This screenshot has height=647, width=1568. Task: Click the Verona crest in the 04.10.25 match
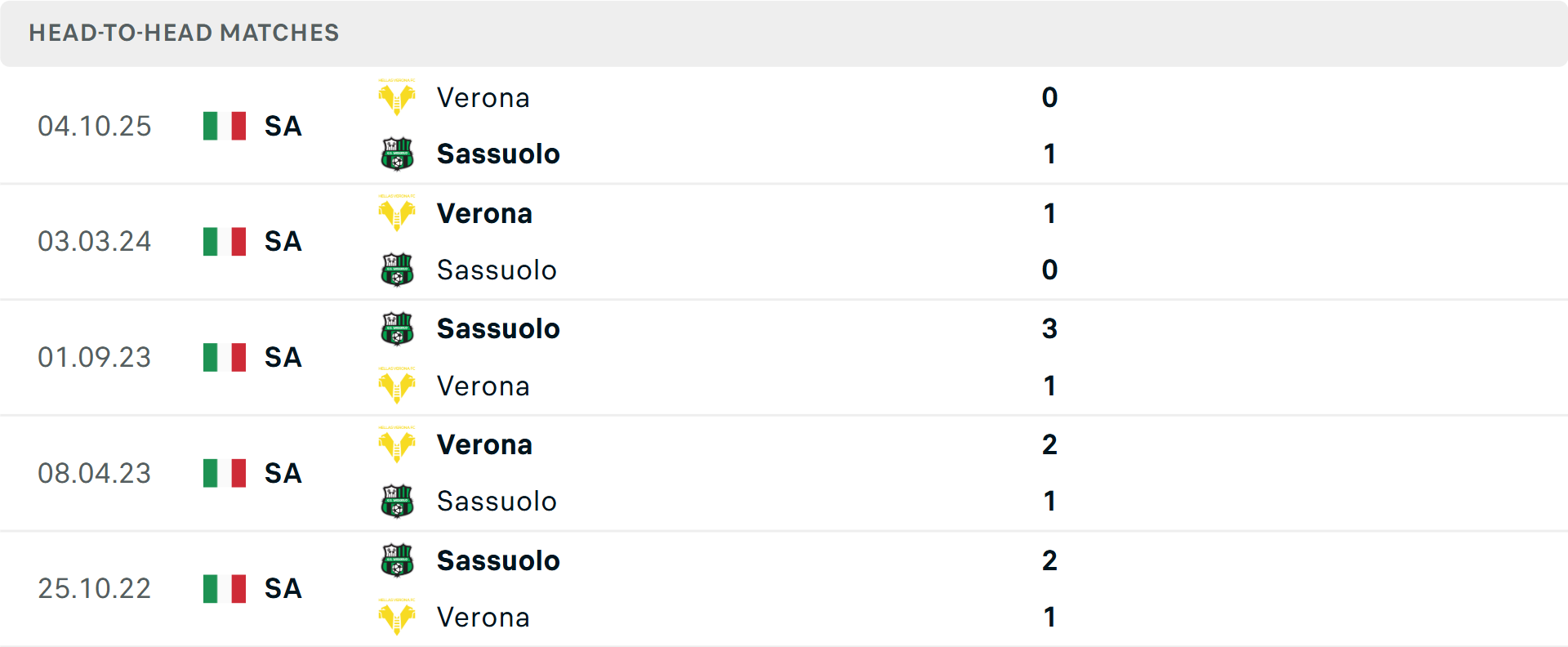397,96
